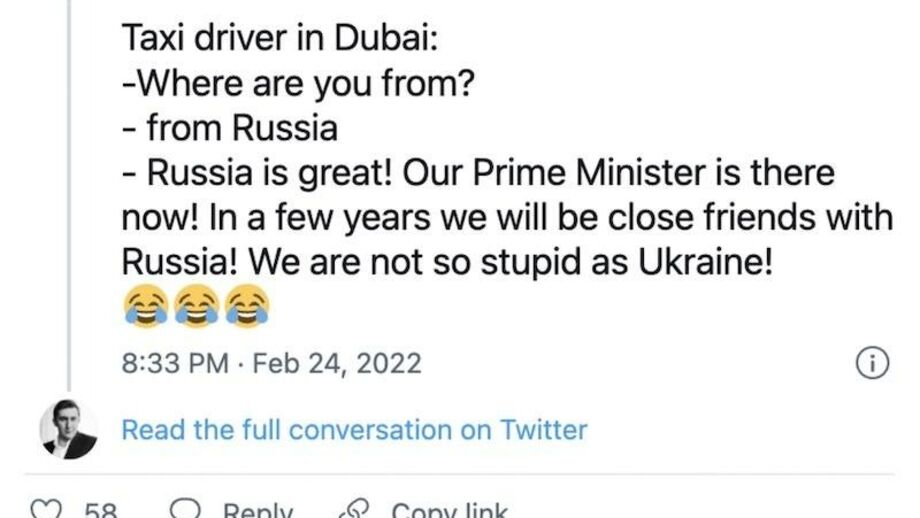Viewport: 920px width, 518px height.
Task: Click the reply speech bubble icon
Action: coord(185,510)
